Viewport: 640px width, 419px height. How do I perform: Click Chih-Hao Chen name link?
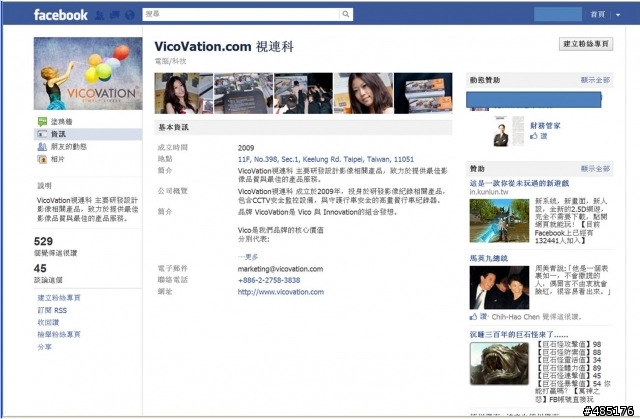coord(516,317)
